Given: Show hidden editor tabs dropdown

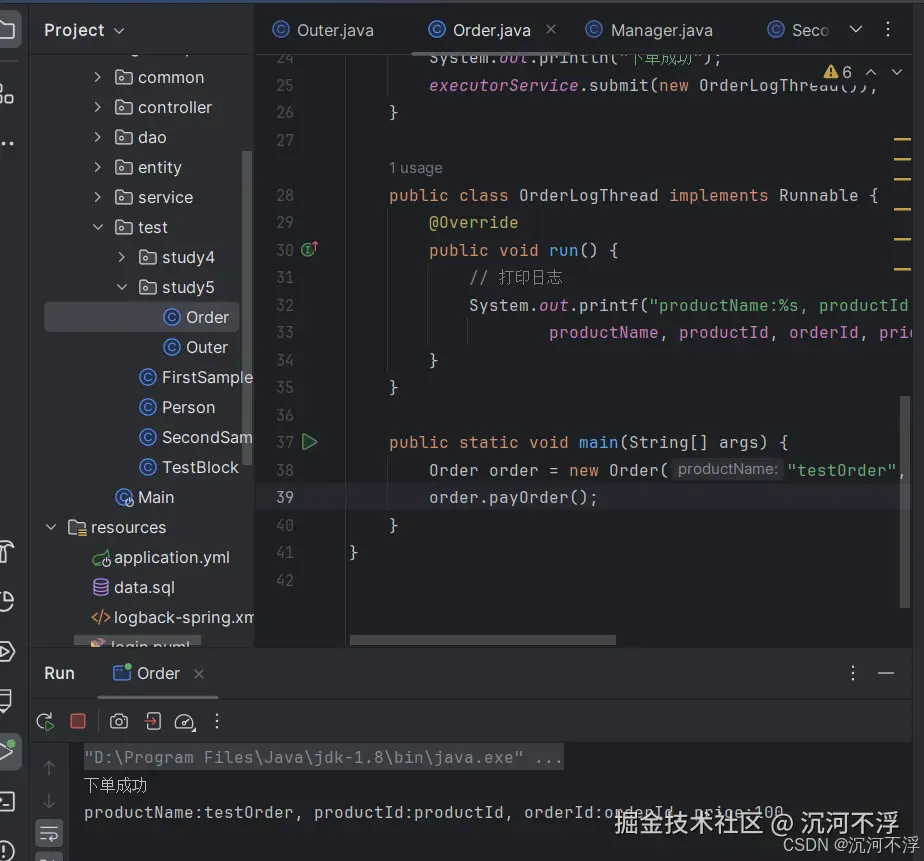Looking at the screenshot, I should [856, 29].
